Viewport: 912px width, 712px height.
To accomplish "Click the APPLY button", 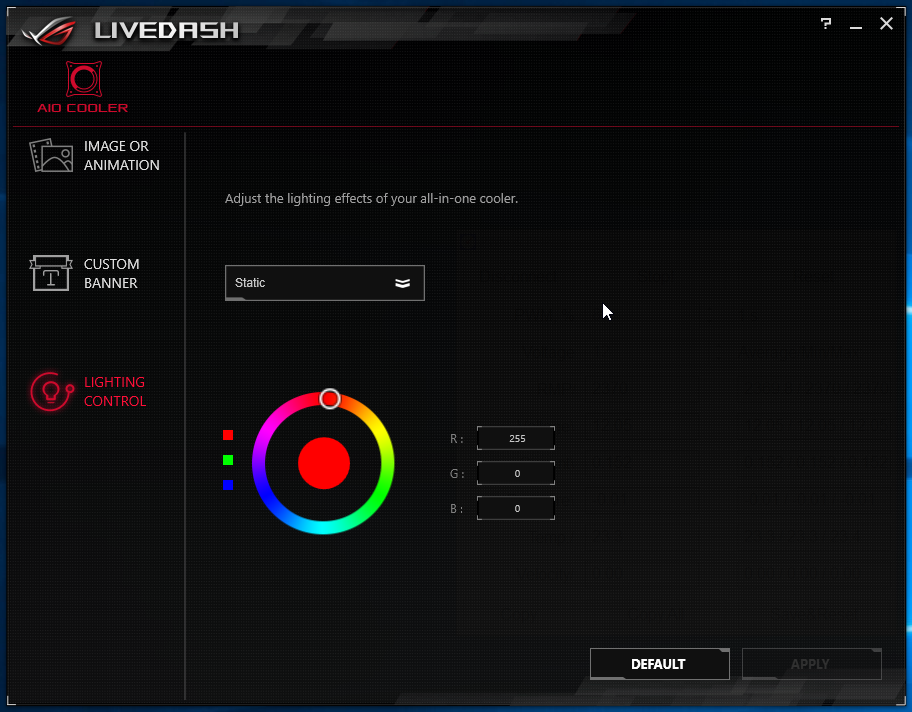I will (x=811, y=664).
